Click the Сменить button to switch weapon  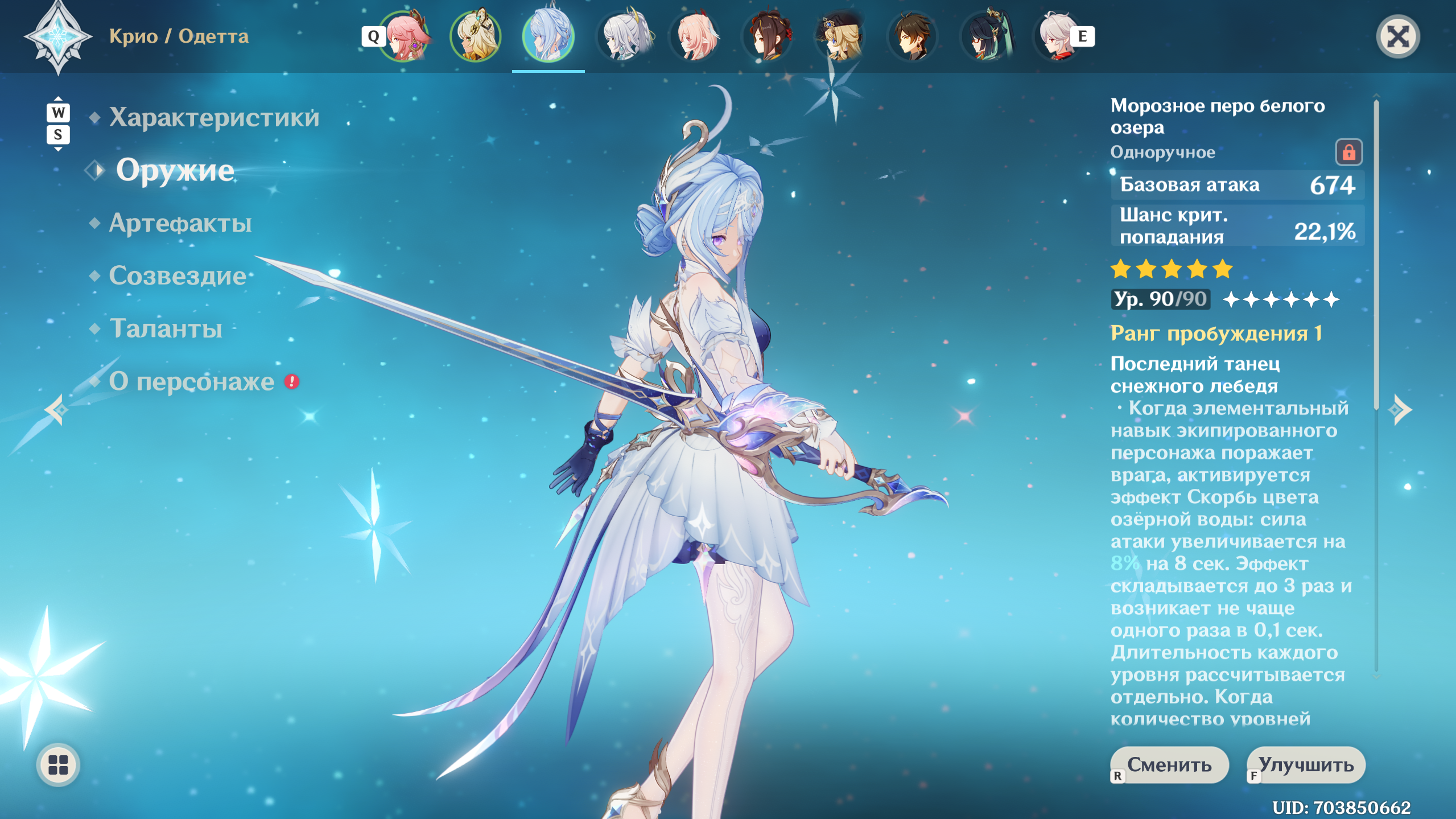1169,765
